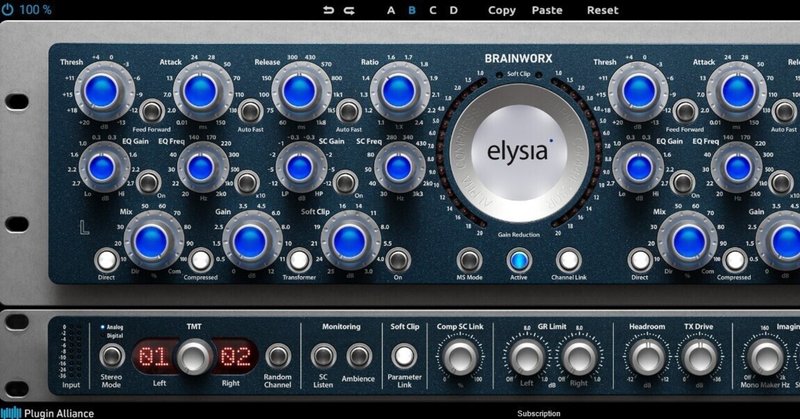This screenshot has height=419, width=800.
Task: Click the Paste button
Action: click(547, 10)
